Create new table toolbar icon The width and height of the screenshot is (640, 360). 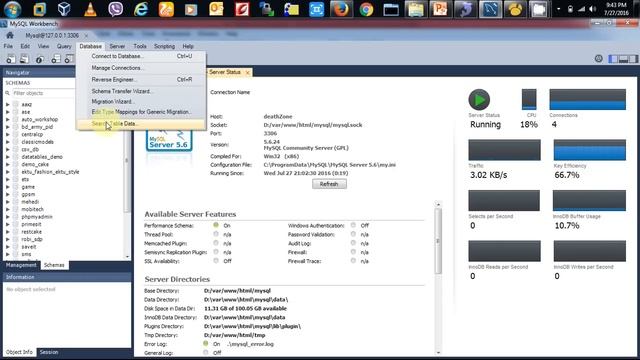pos(69,60)
